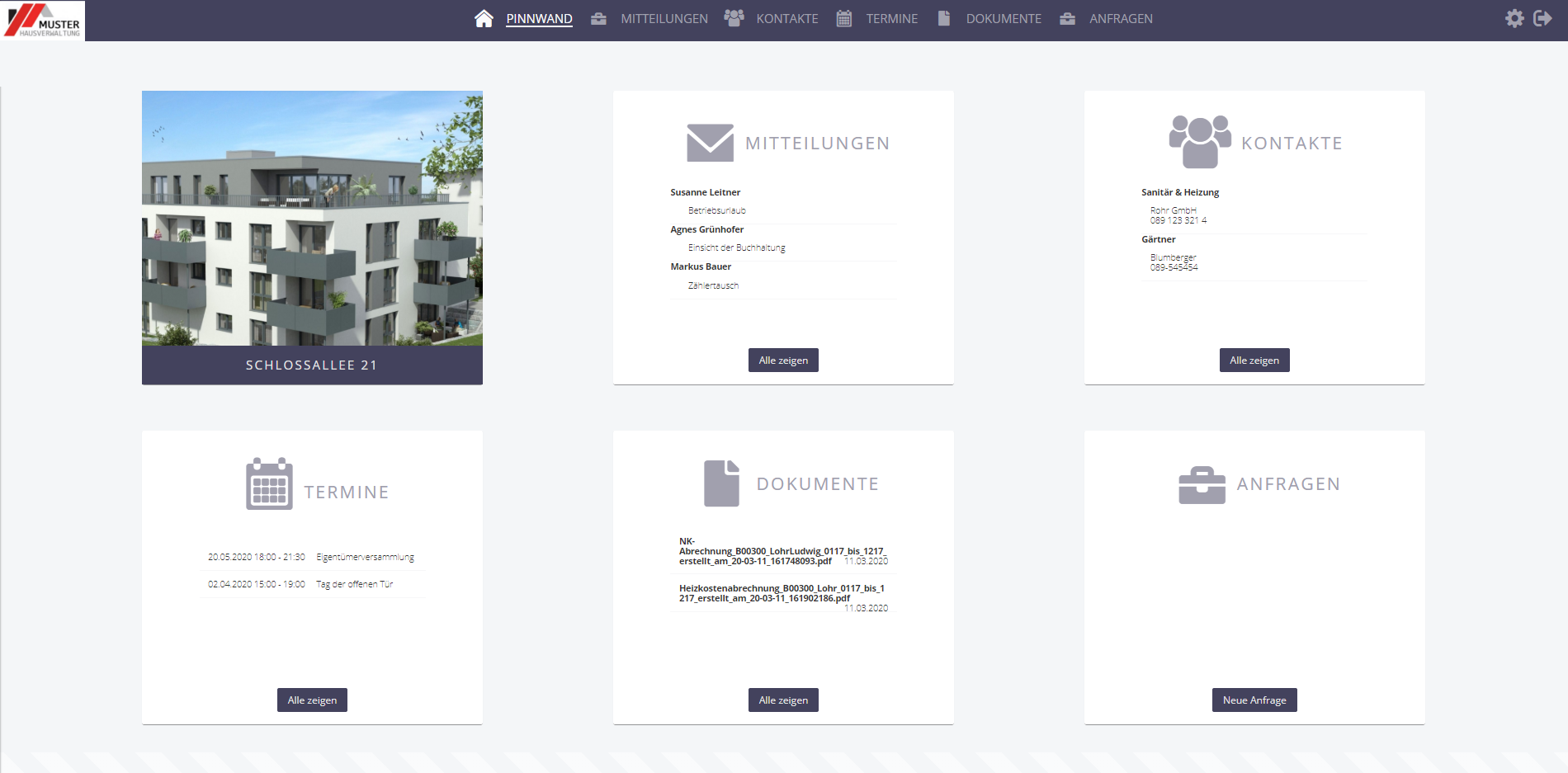1568x773 pixels.
Task: Click Alle zeigen under Mitteilungen
Action: (782, 360)
